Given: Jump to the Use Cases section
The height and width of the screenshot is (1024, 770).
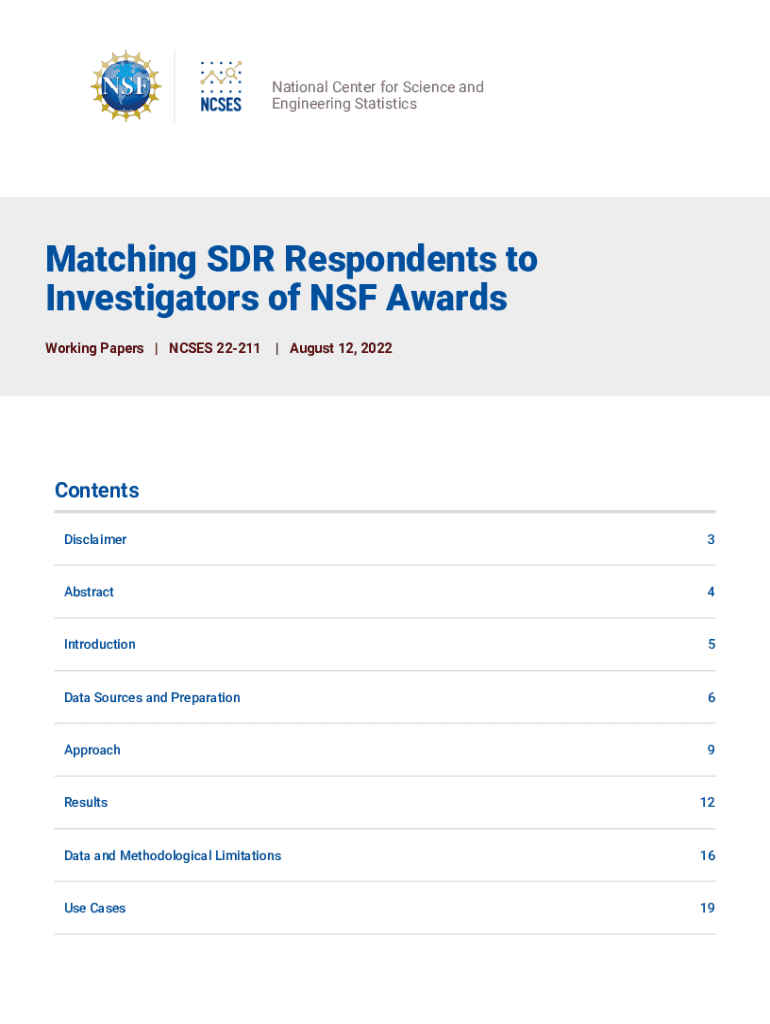Looking at the screenshot, I should coord(95,908).
